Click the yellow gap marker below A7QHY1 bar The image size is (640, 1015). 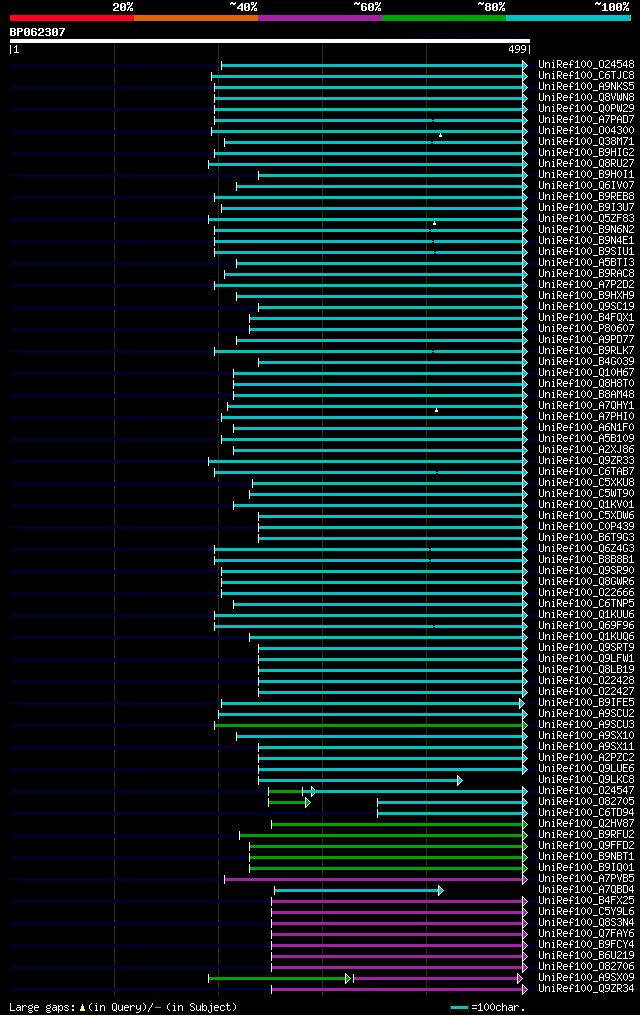[x=437, y=410]
